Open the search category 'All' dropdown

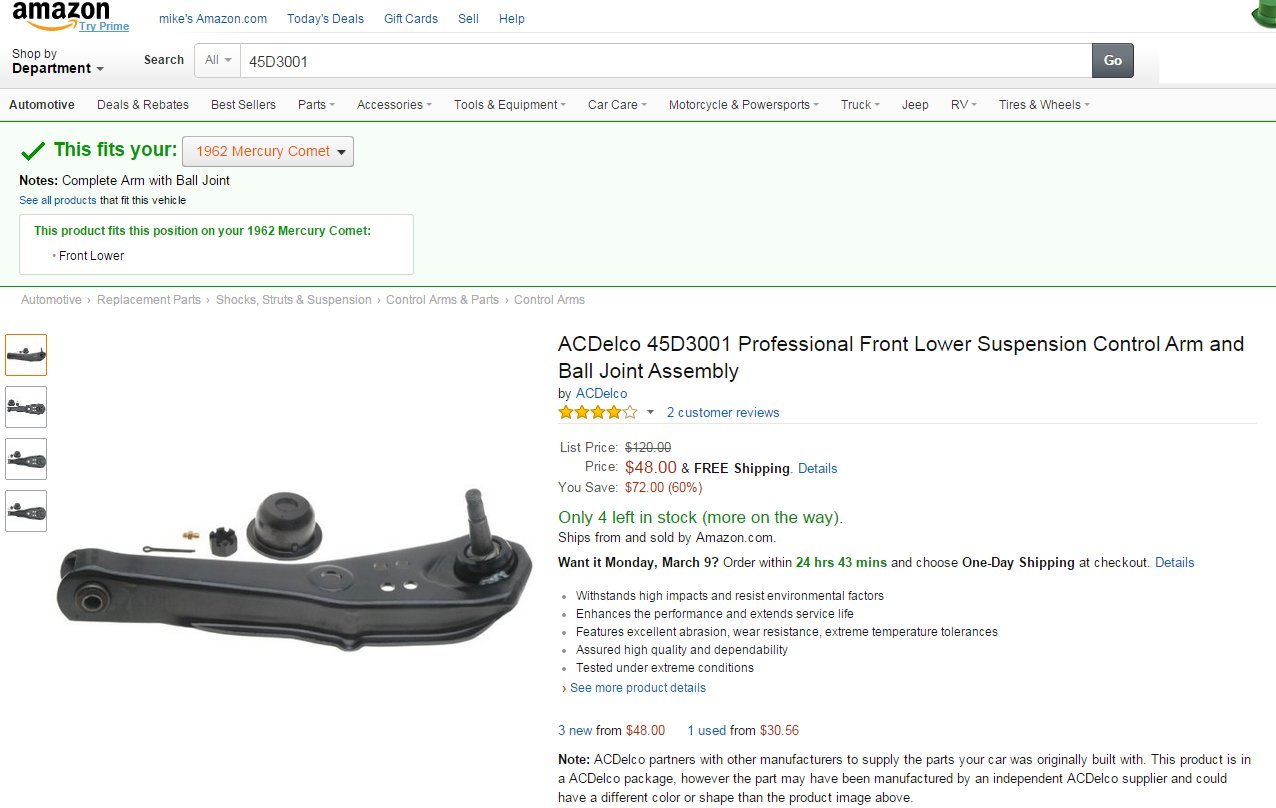tap(218, 60)
